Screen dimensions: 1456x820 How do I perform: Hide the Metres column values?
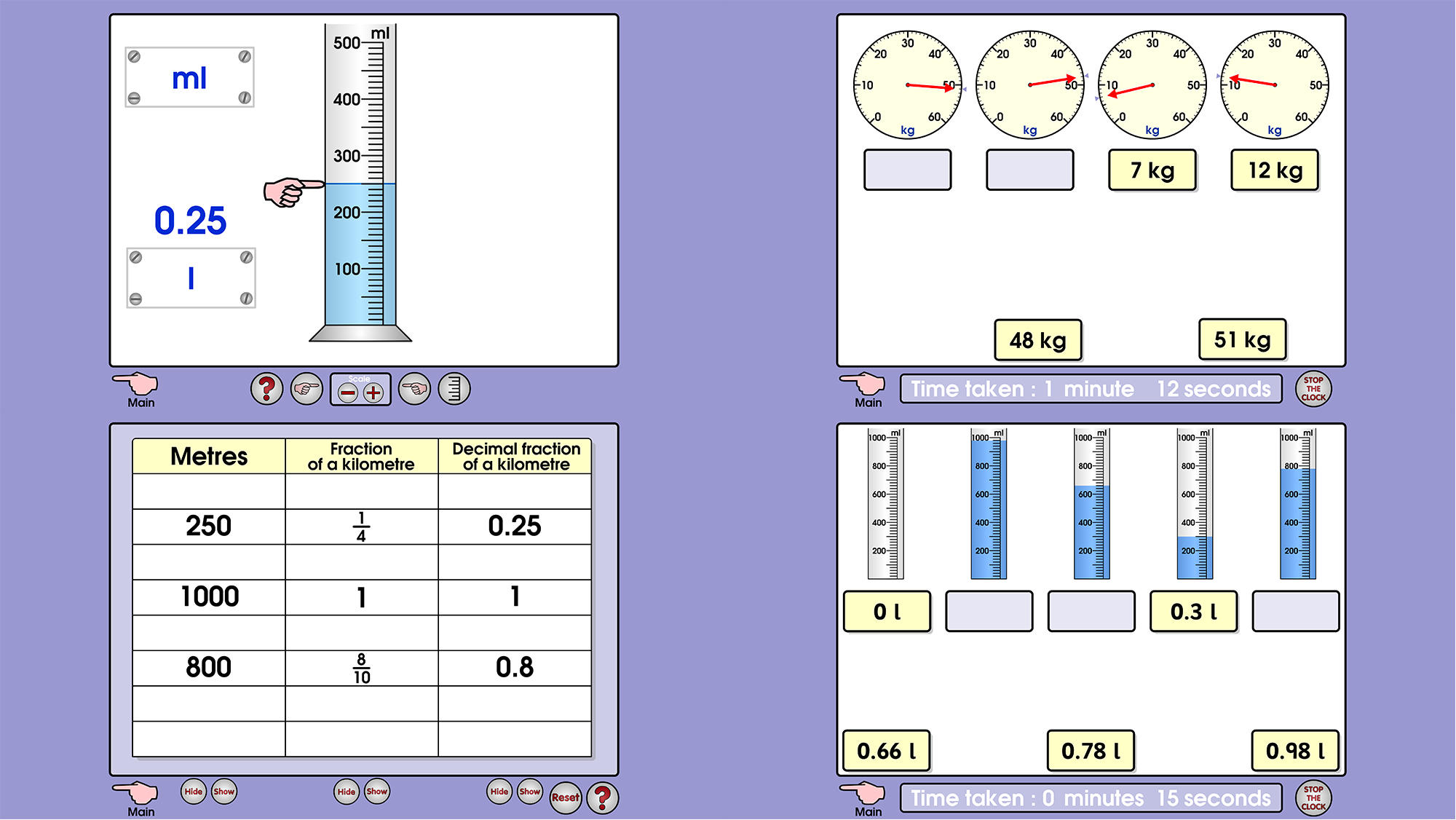193,792
